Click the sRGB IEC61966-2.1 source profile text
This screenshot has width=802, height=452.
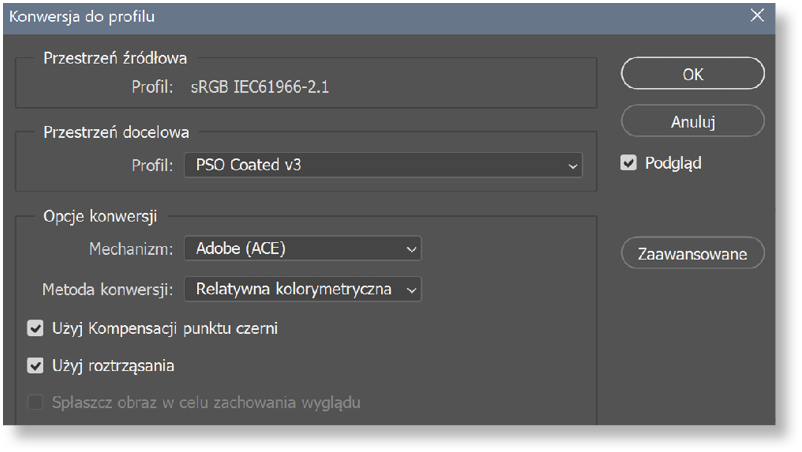tap(260, 87)
